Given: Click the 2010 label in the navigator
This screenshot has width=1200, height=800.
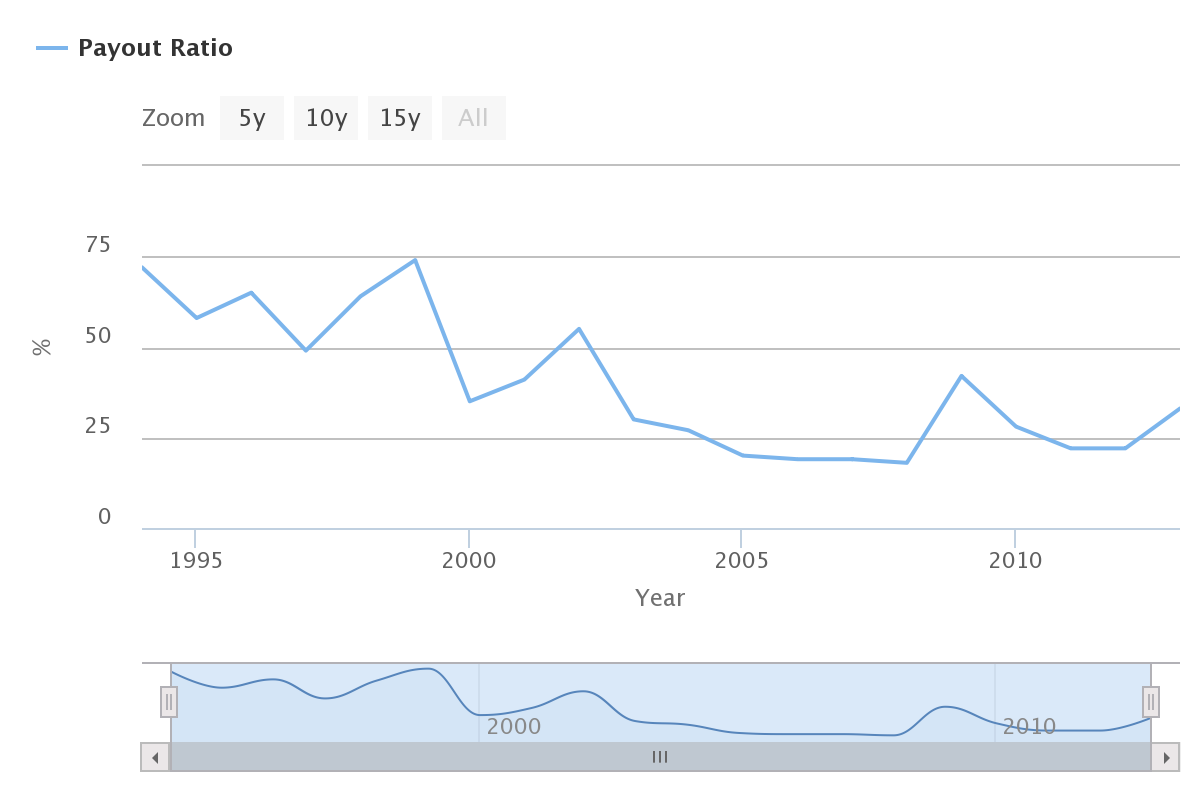Looking at the screenshot, I should pyautogui.click(x=1029, y=727).
